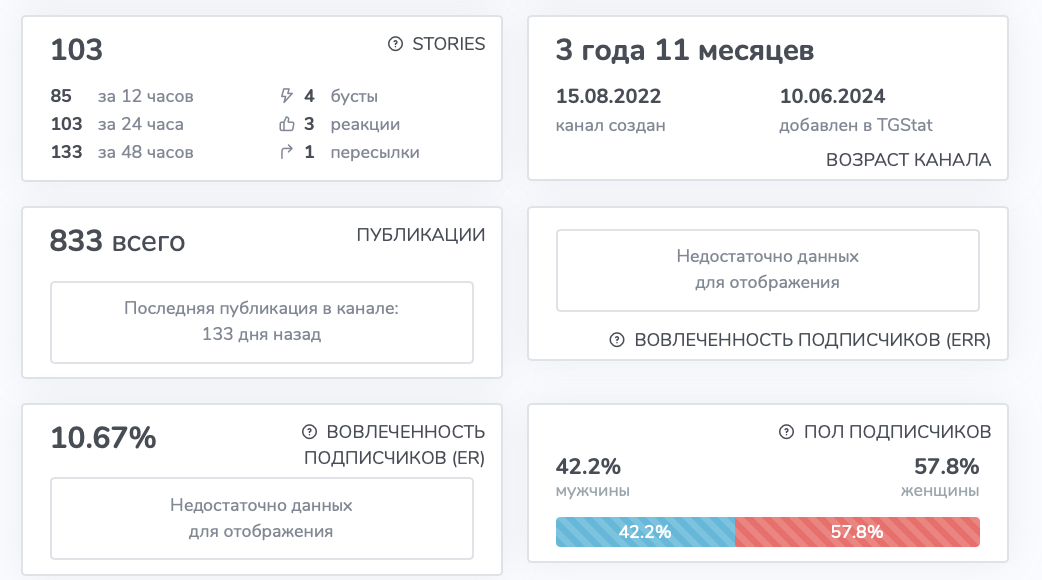Select the 10.67% engagement rate value
This screenshot has height=580, width=1042.
click(x=103, y=438)
